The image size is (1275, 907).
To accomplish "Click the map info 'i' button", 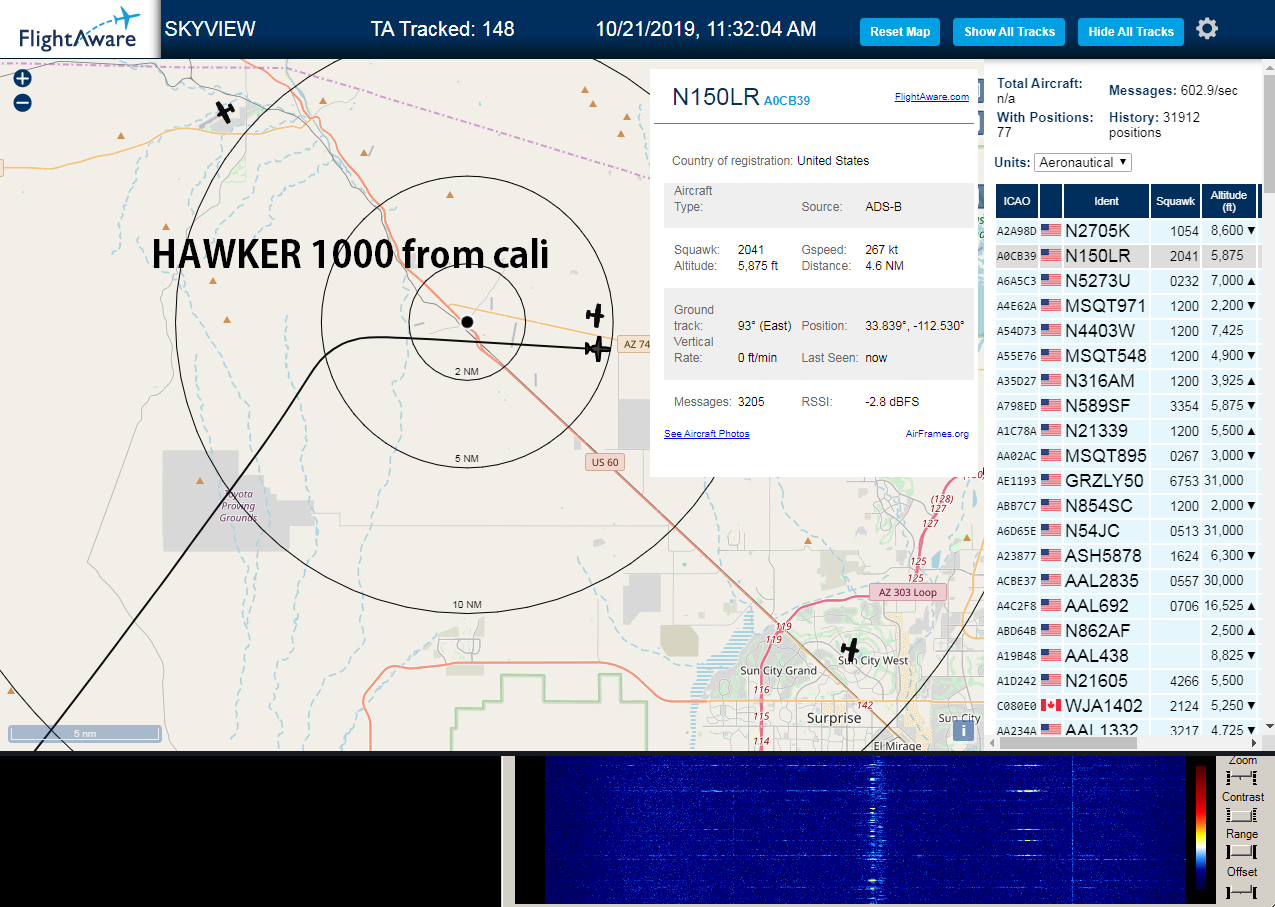I will (964, 730).
